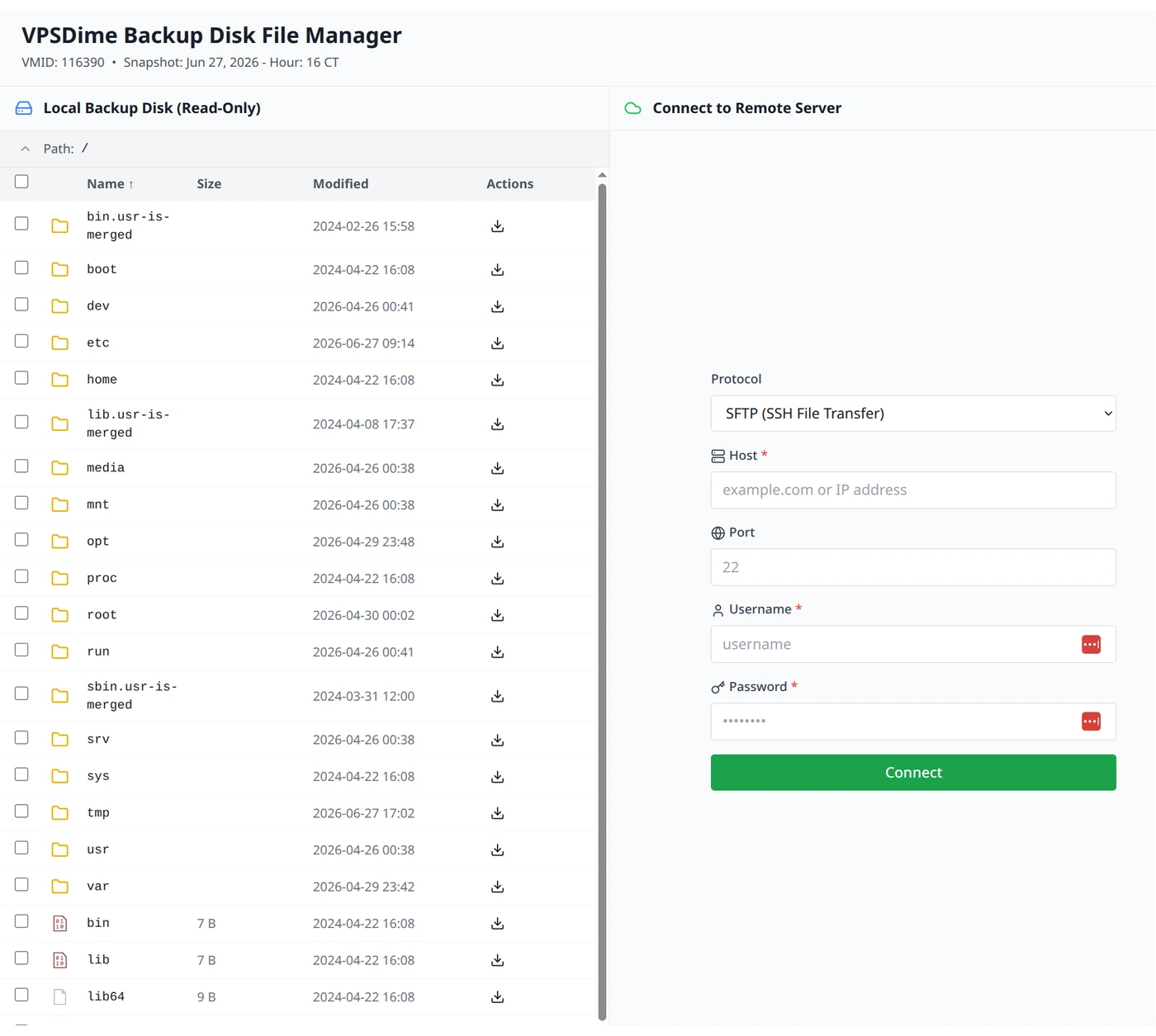Click the folder icon for home
Screen dimensions: 1156x1036
pos(60,380)
